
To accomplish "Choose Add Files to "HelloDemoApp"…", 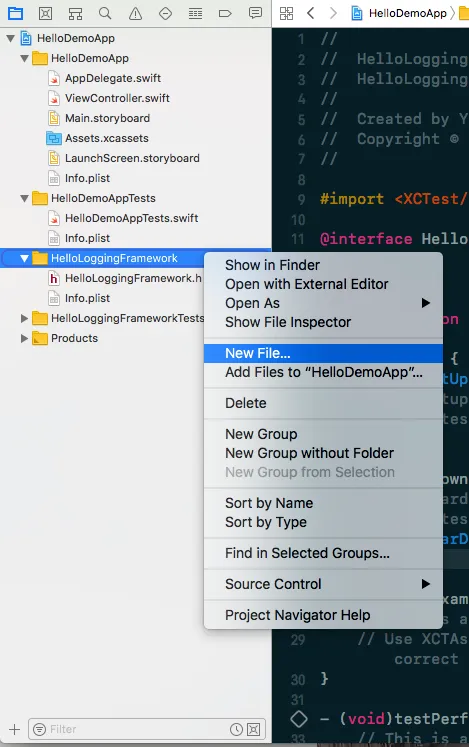I will tap(323, 372).
